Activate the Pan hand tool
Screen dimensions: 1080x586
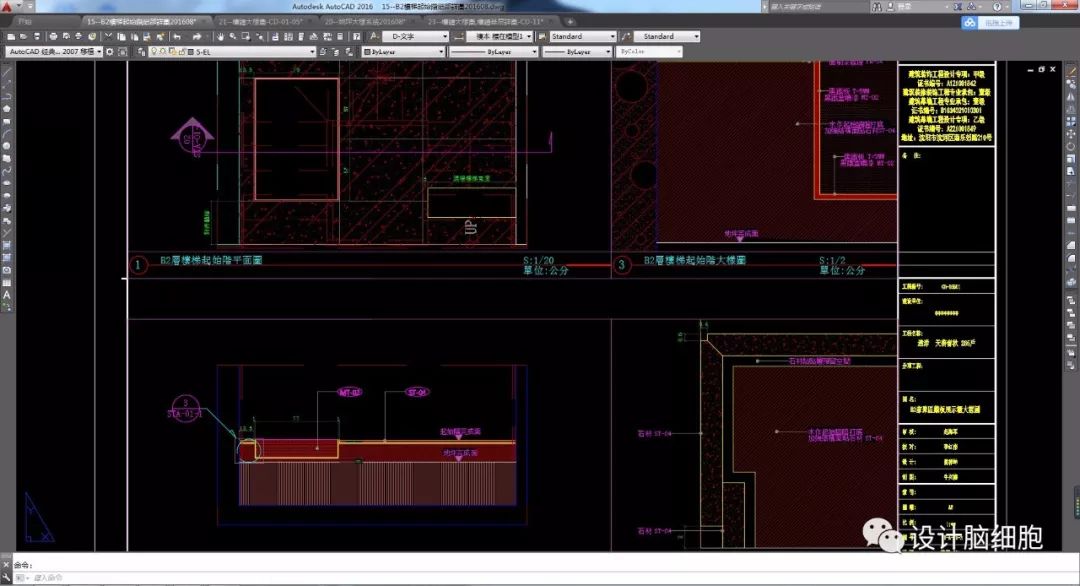tap(222, 37)
